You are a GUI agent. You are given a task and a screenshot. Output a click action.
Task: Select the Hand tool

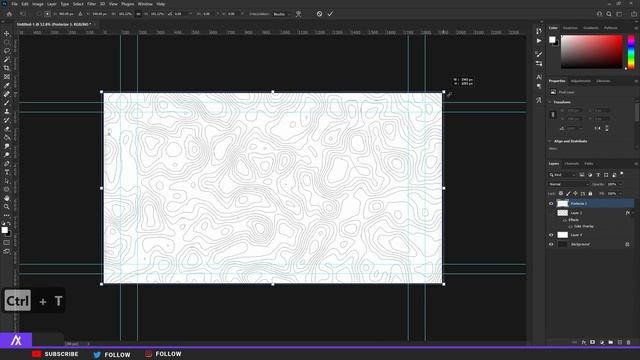[x=7, y=198]
